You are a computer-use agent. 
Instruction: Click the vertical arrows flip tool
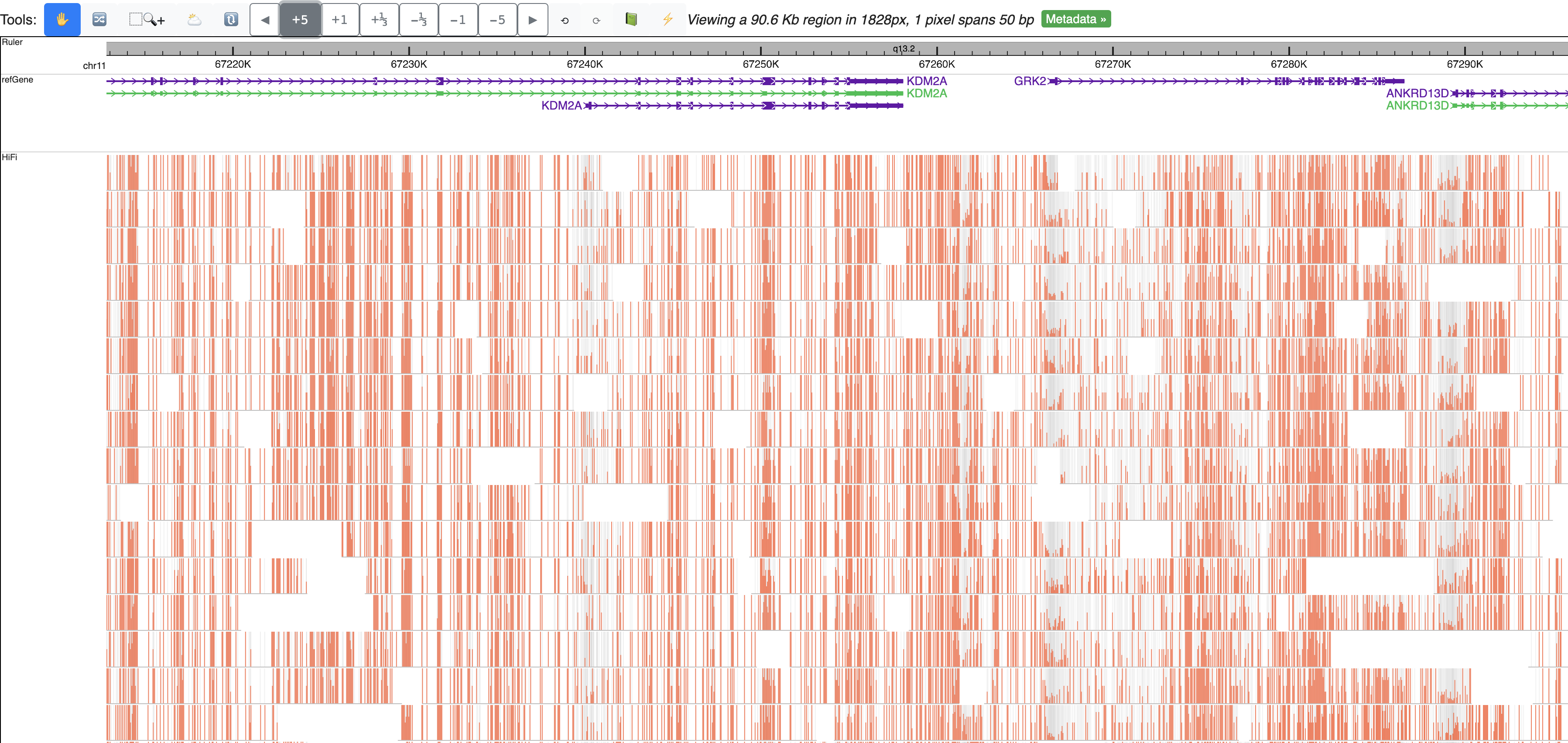click(x=231, y=20)
